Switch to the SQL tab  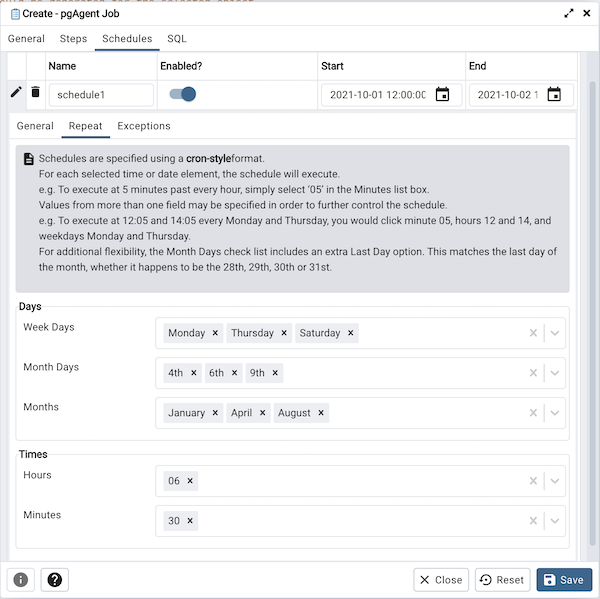click(176, 39)
